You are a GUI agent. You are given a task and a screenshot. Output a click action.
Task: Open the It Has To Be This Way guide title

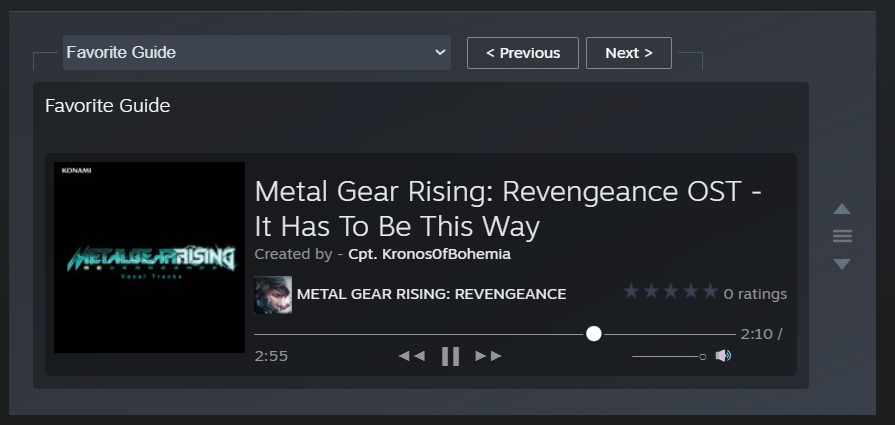(x=508, y=209)
